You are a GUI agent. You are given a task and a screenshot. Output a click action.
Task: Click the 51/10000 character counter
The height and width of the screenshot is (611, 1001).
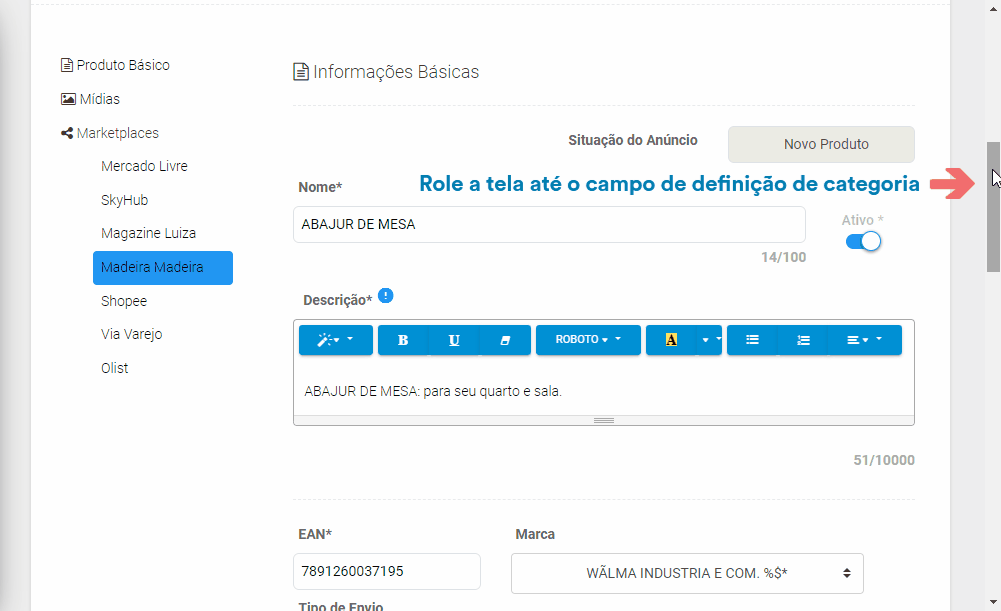(884, 460)
